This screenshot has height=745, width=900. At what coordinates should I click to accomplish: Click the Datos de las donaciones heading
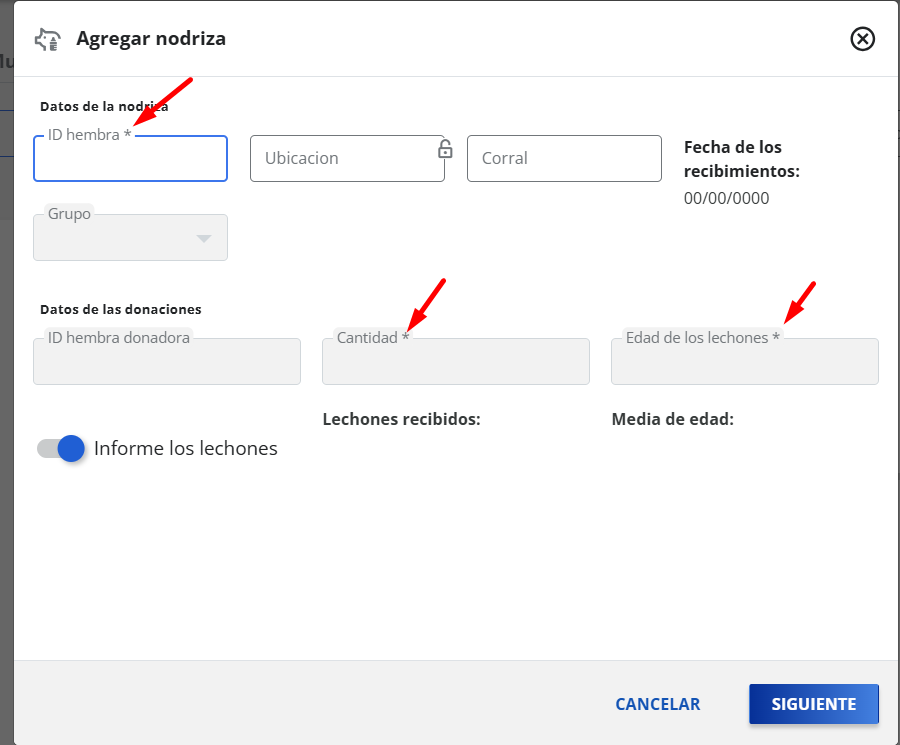coord(121,309)
